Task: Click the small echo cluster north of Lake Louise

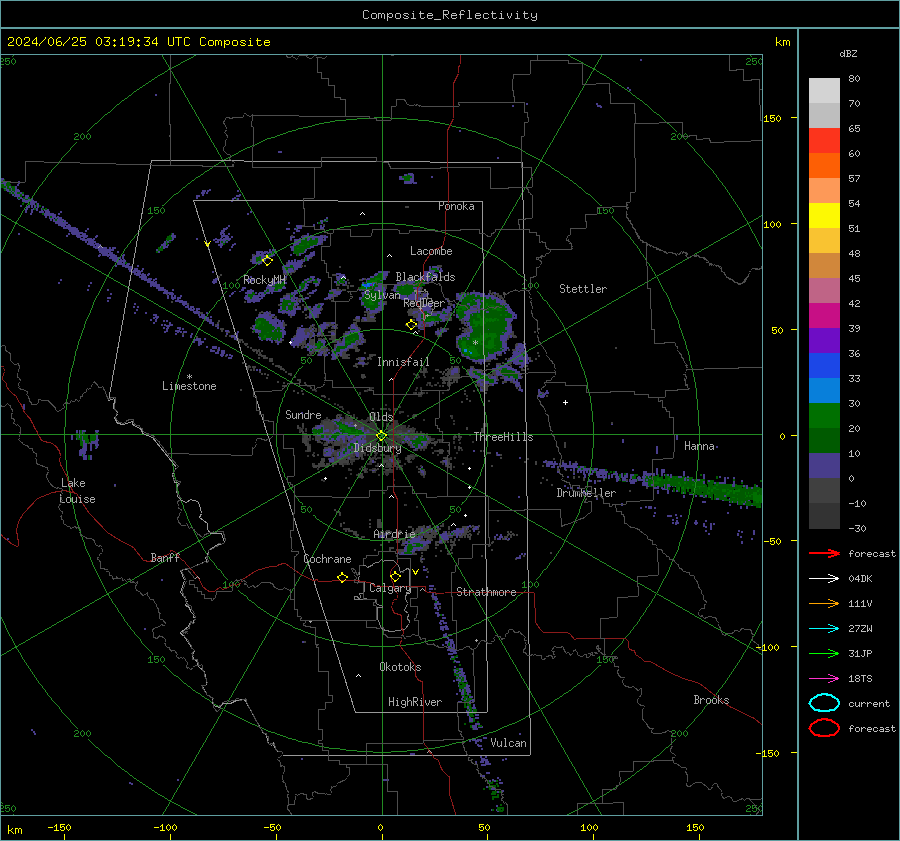Action: coord(87,442)
